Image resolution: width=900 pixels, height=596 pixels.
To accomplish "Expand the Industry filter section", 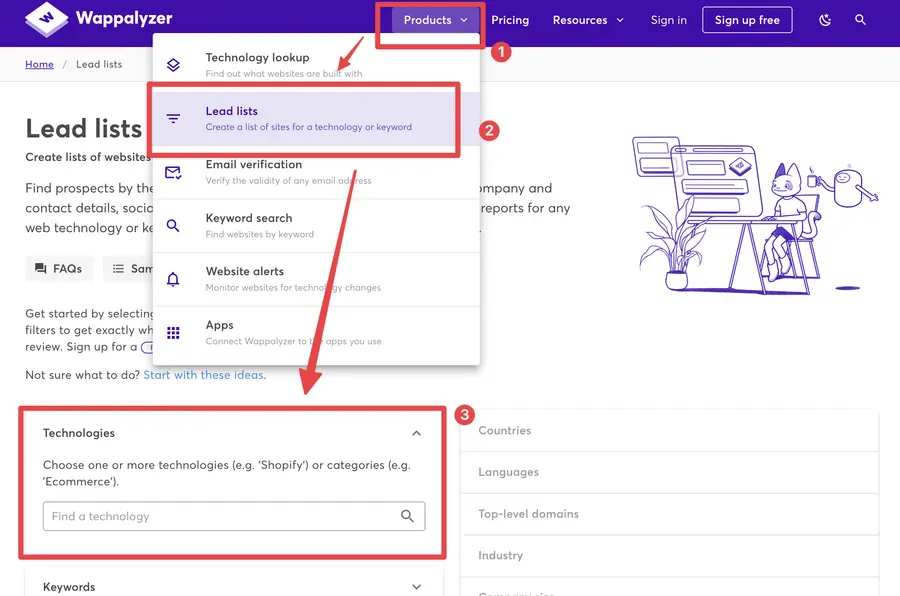I will pyautogui.click(x=669, y=556).
